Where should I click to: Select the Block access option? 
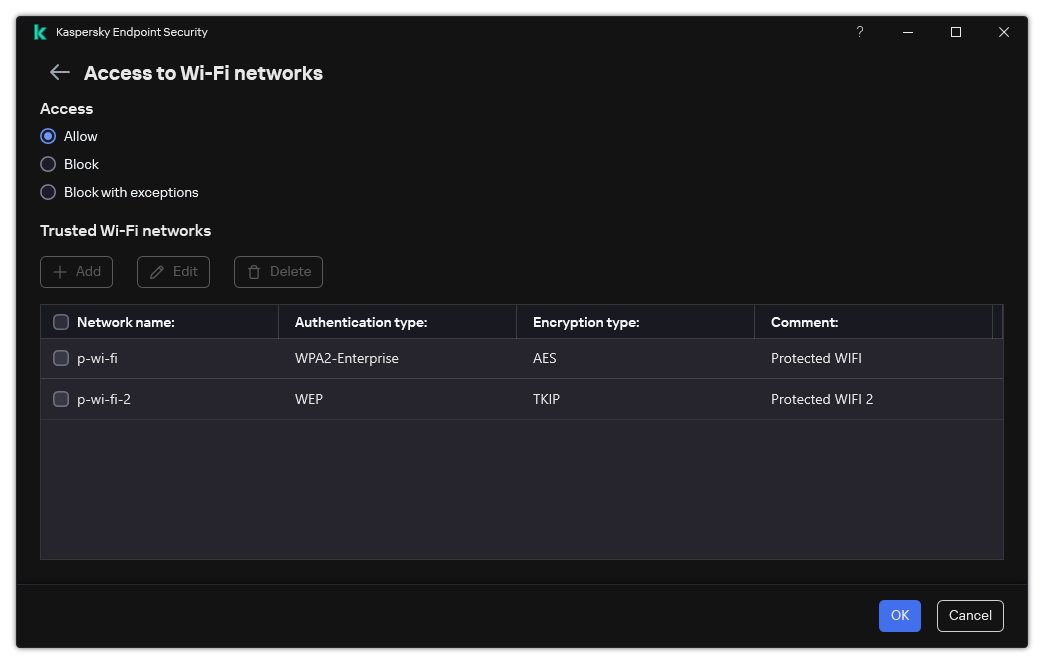pos(48,164)
